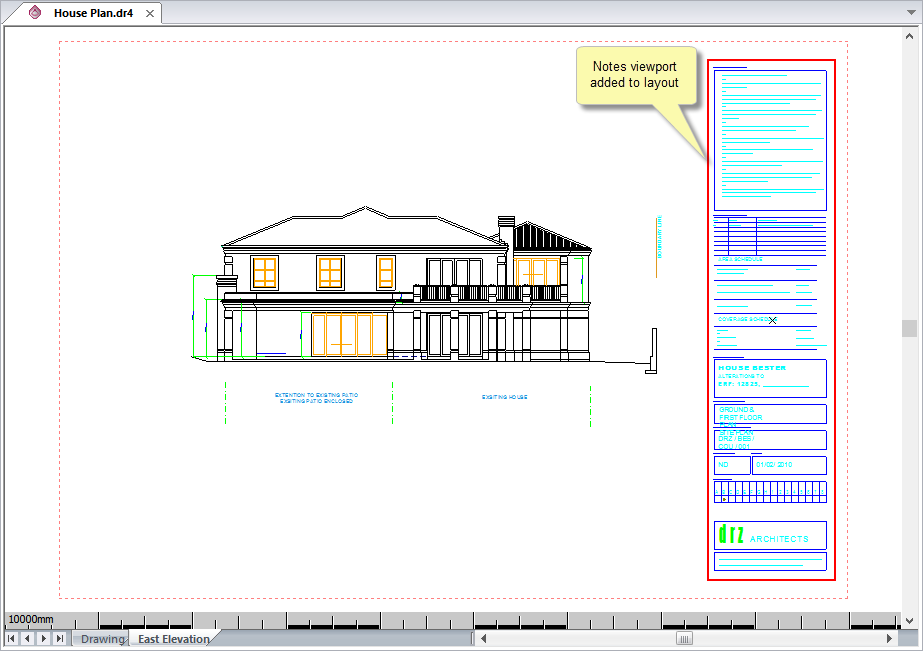Click the 10000mm scale bar label

click(x=31, y=620)
